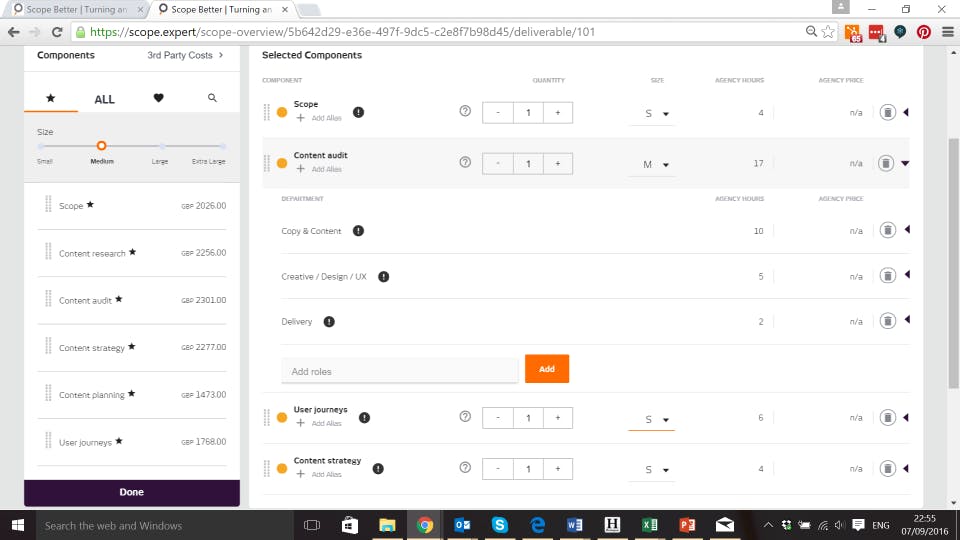The image size is (960, 540).
Task: Show help for Content audit component
Action: click(465, 162)
